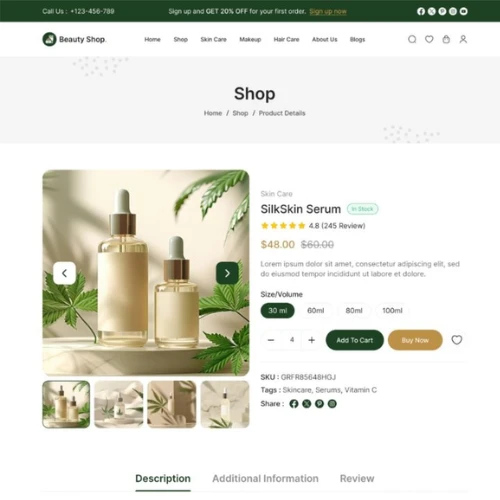This screenshot has height=500, width=500.
Task: Select the 60ml size option
Action: point(315,311)
